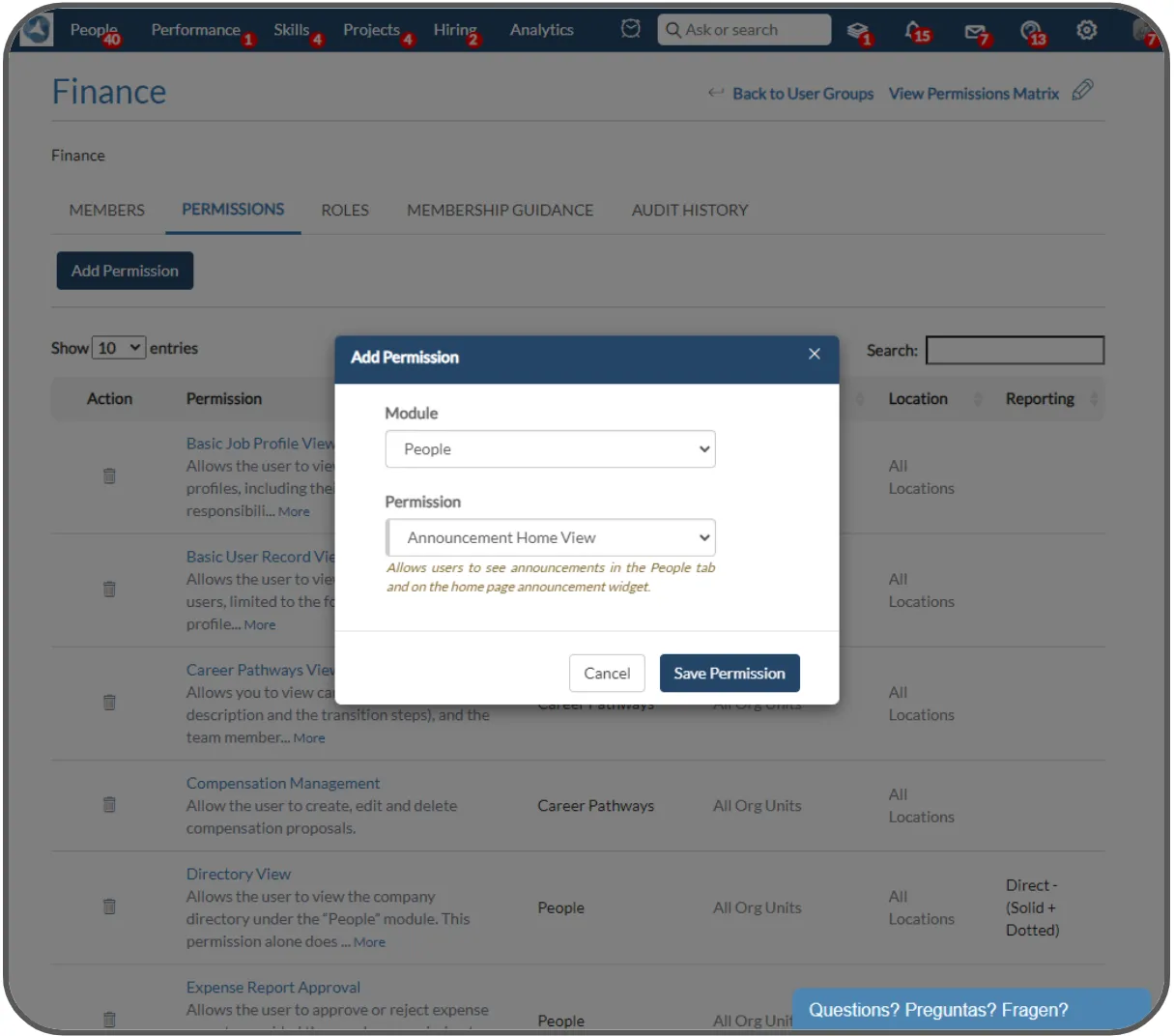Screen dimensions: 1174x1036
Task: Go Back to User Groups
Action: 803,94
